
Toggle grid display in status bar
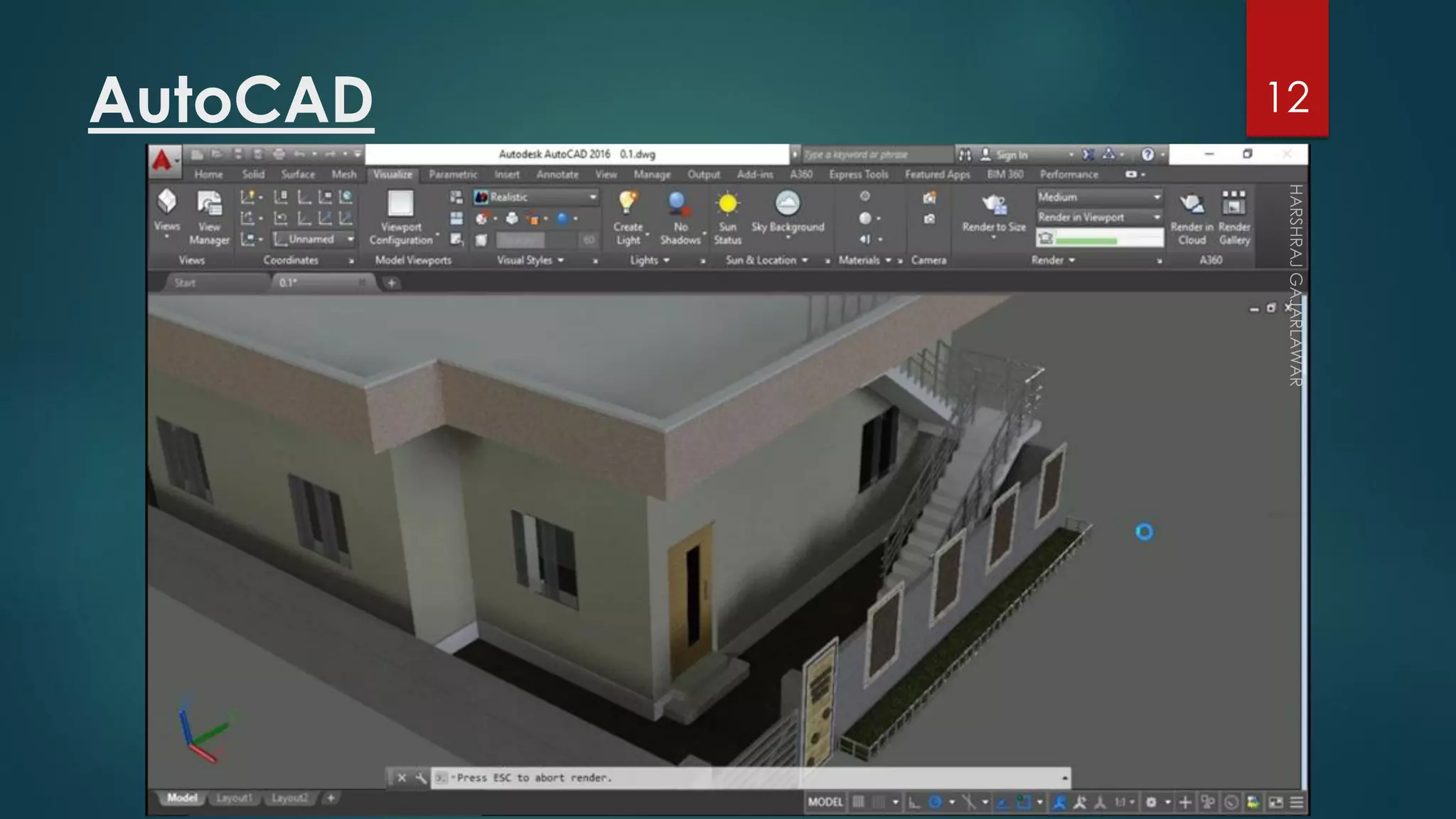pyautogui.click(x=859, y=802)
